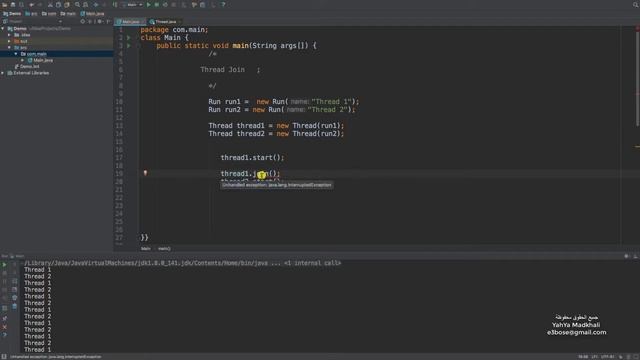
Task: Click the first Thread 1 line in console output
Action: click(38, 270)
